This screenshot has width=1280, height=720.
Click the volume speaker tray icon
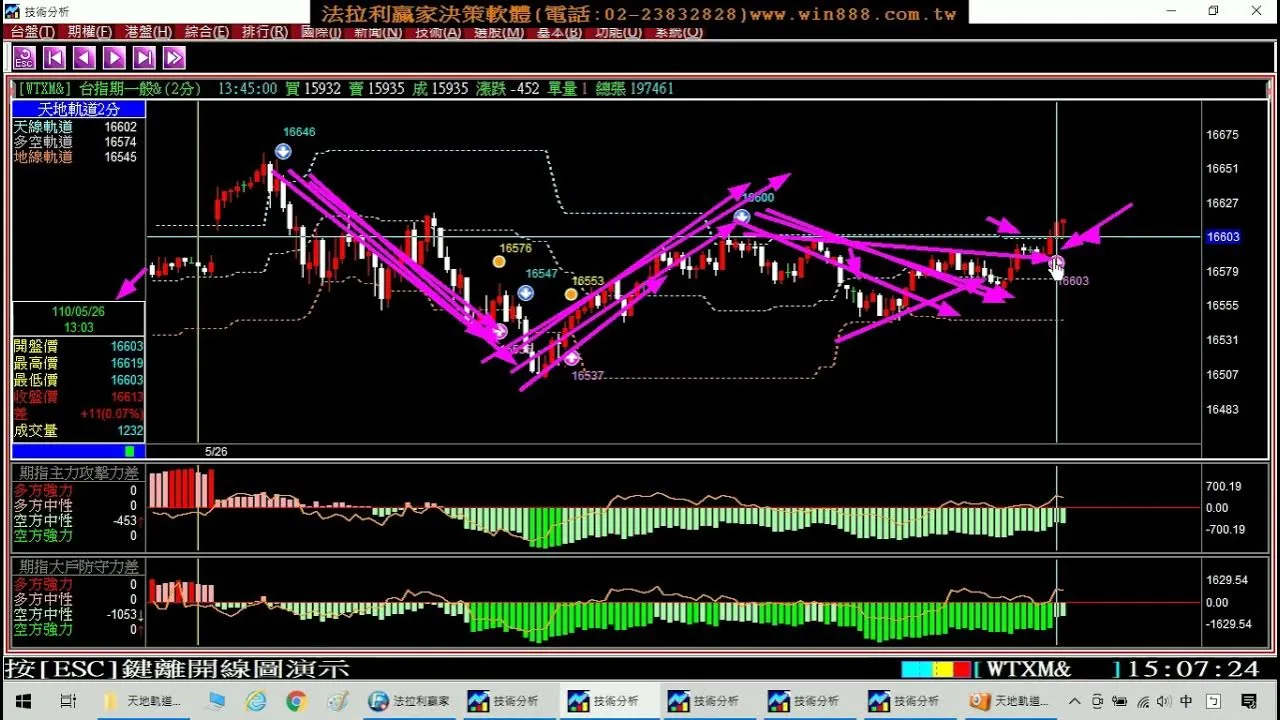point(1164,701)
